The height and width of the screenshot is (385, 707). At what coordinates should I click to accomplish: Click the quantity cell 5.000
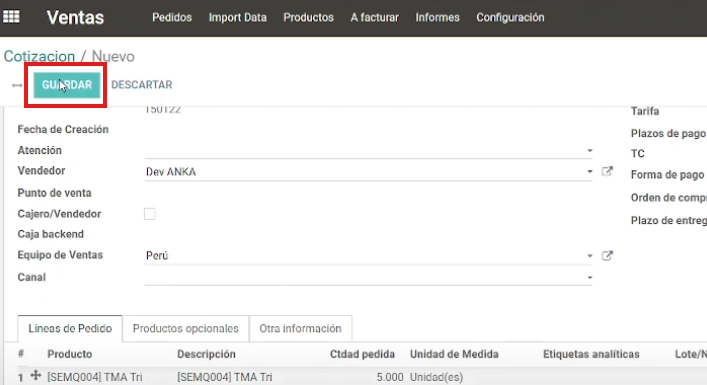pyautogui.click(x=390, y=377)
